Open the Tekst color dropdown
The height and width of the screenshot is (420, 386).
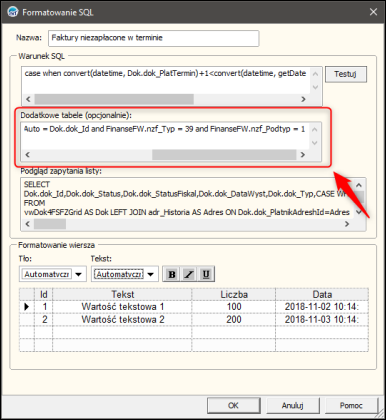[x=151, y=274]
